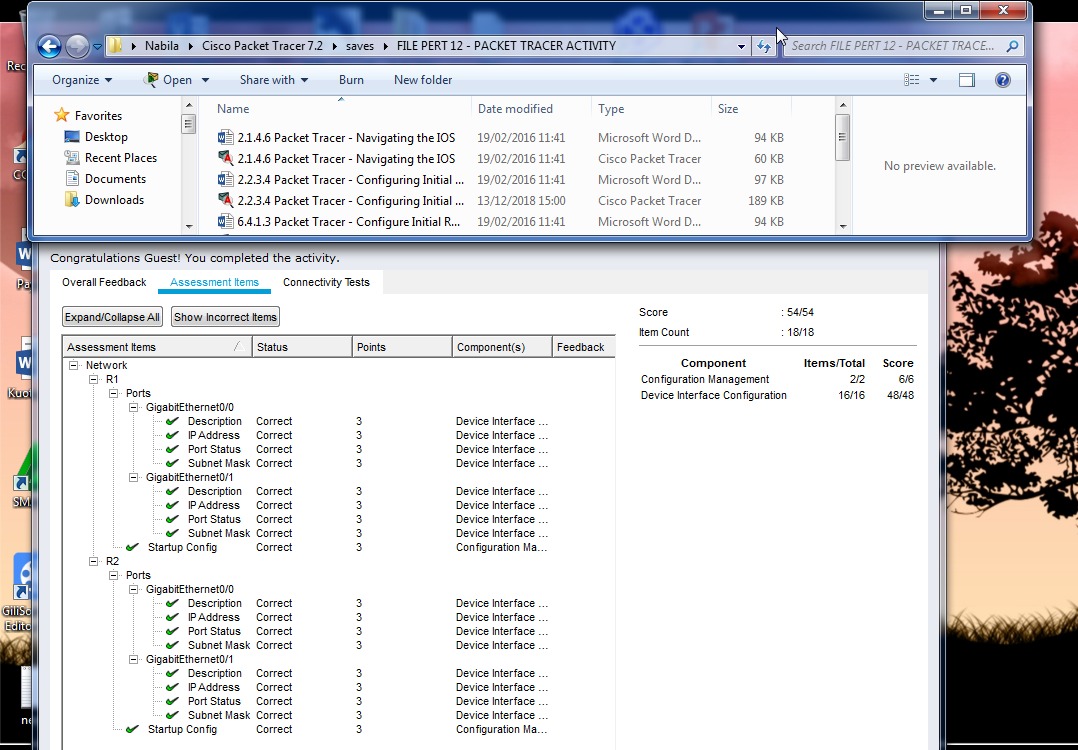Sort by Assessment Items column header

(x=157, y=347)
